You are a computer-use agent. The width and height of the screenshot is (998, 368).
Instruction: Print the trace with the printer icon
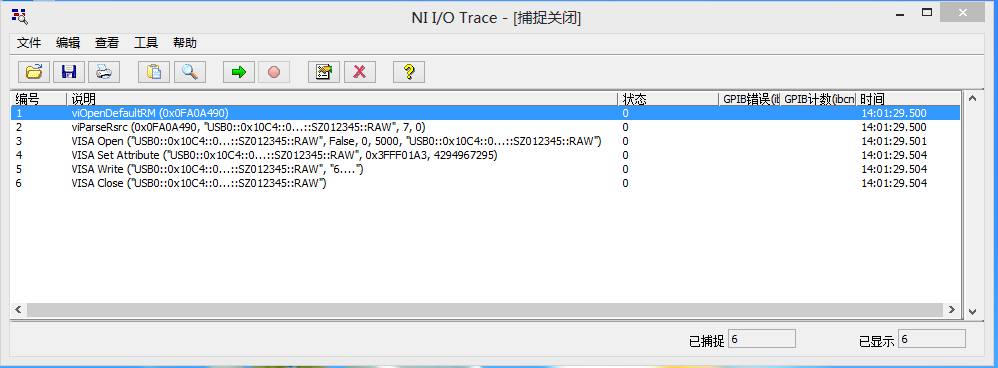click(104, 72)
